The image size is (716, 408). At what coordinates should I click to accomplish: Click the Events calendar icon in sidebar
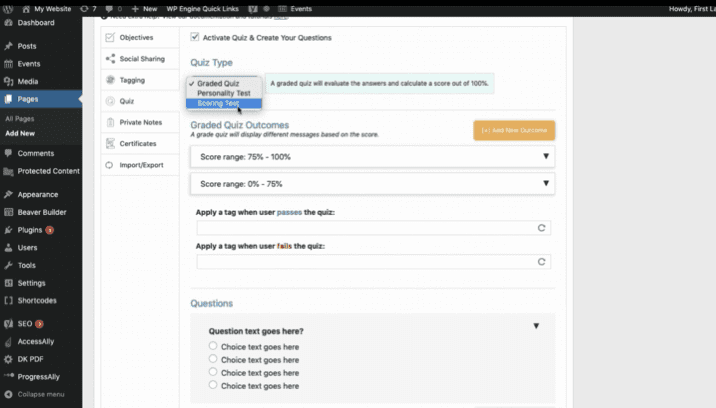click(x=8, y=64)
